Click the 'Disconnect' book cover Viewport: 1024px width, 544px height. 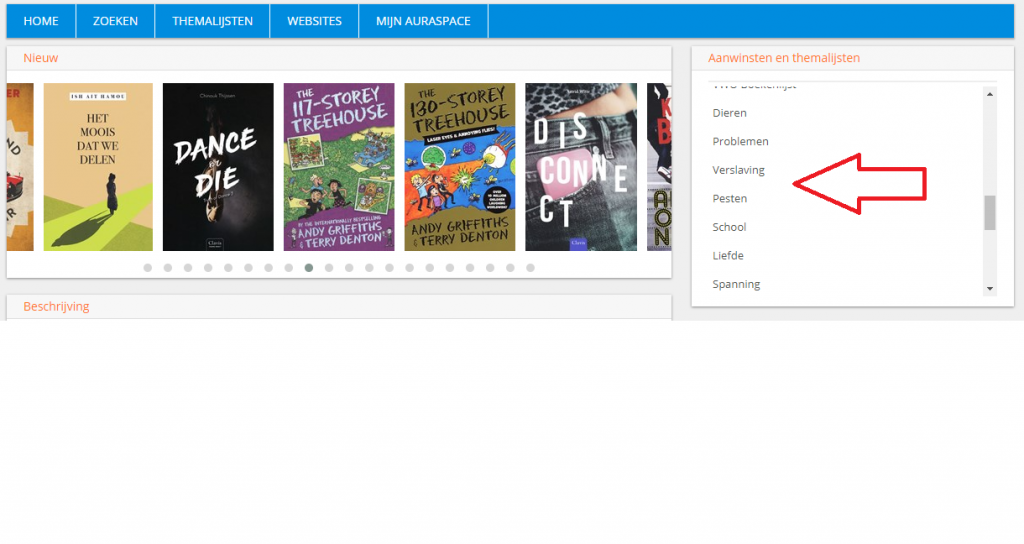[581, 167]
